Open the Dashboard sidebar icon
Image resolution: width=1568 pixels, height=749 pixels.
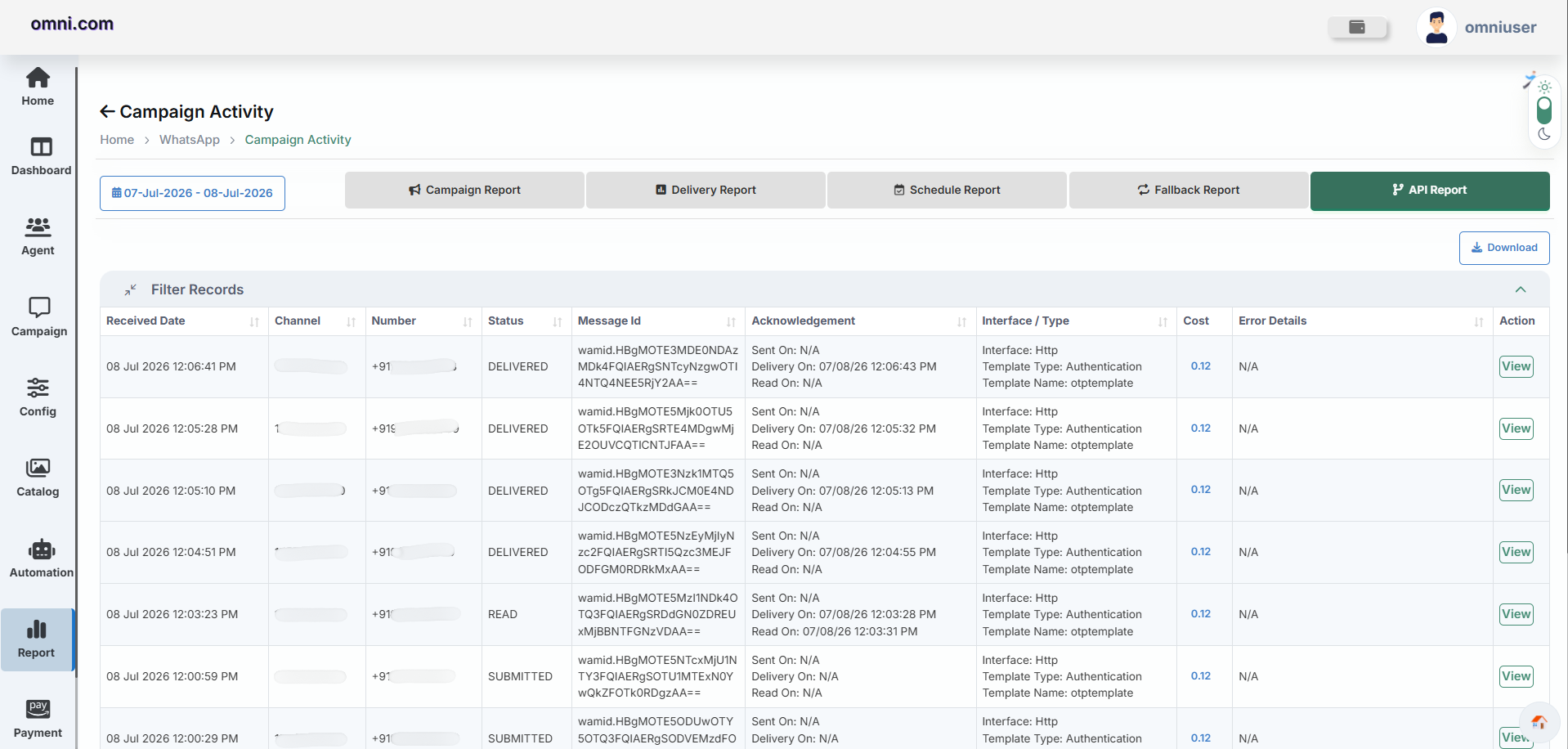click(x=41, y=147)
